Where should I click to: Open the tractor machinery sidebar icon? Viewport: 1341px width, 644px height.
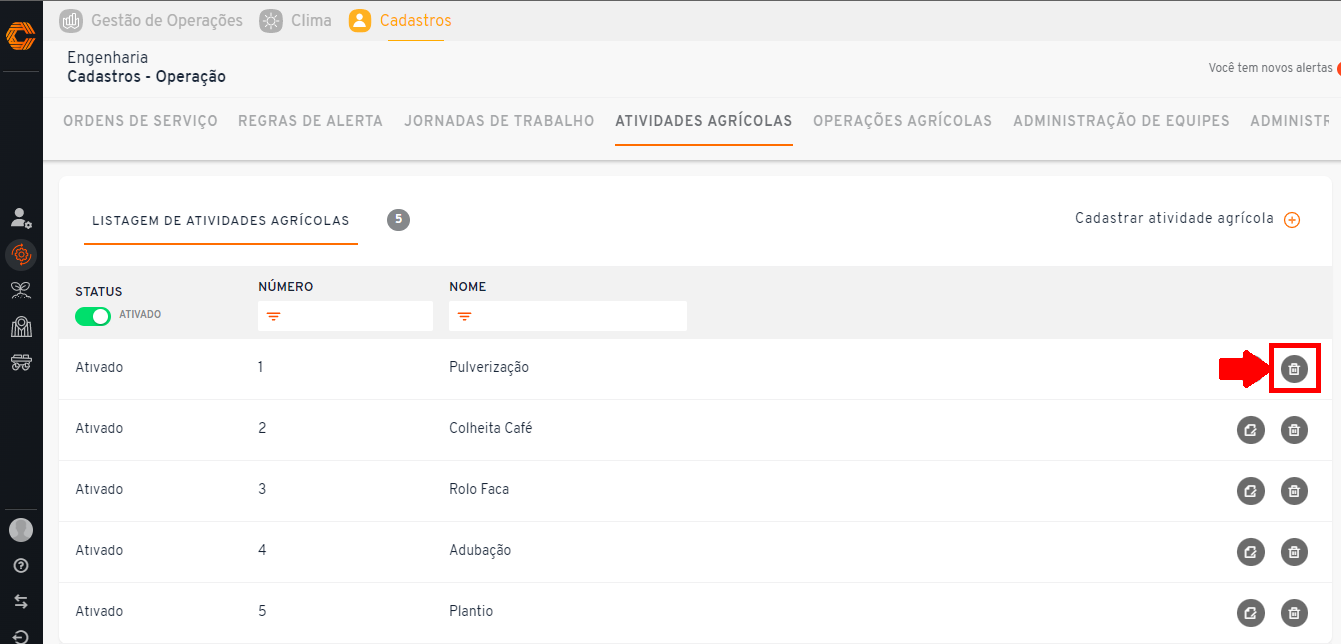(21, 362)
